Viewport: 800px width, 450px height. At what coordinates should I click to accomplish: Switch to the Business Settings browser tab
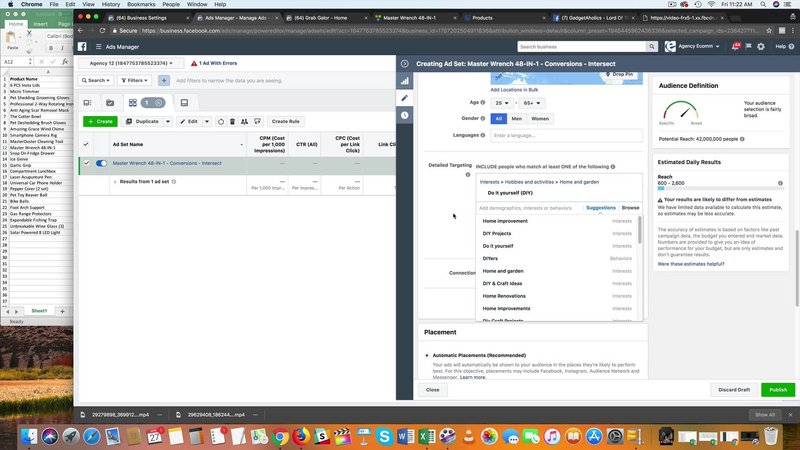(148, 18)
